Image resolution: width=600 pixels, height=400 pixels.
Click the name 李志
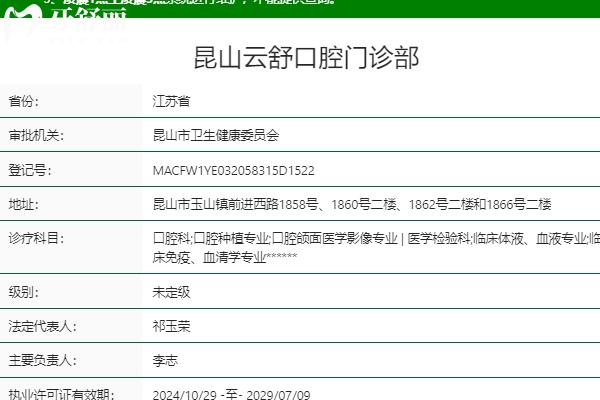(x=165, y=360)
